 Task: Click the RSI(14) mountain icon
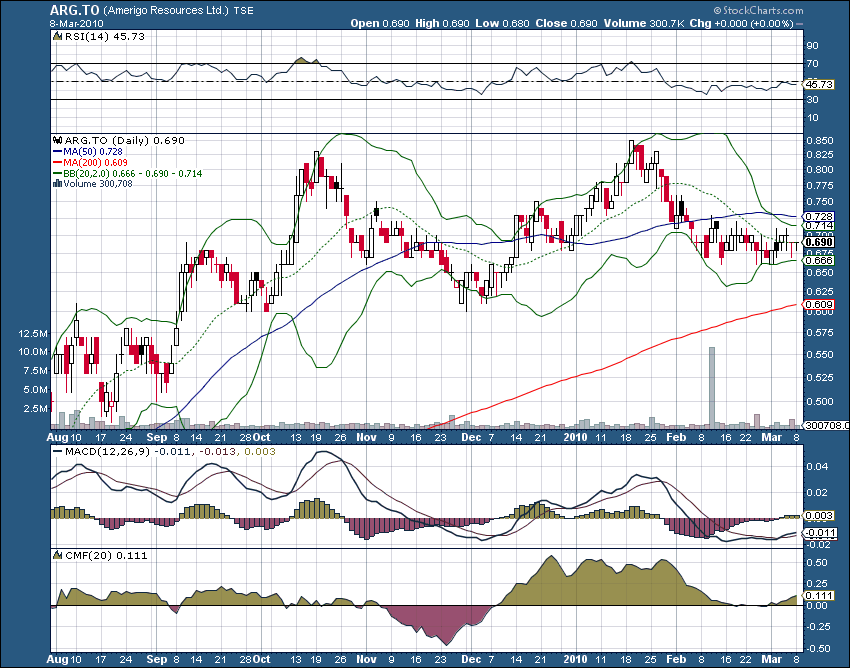tap(57, 36)
